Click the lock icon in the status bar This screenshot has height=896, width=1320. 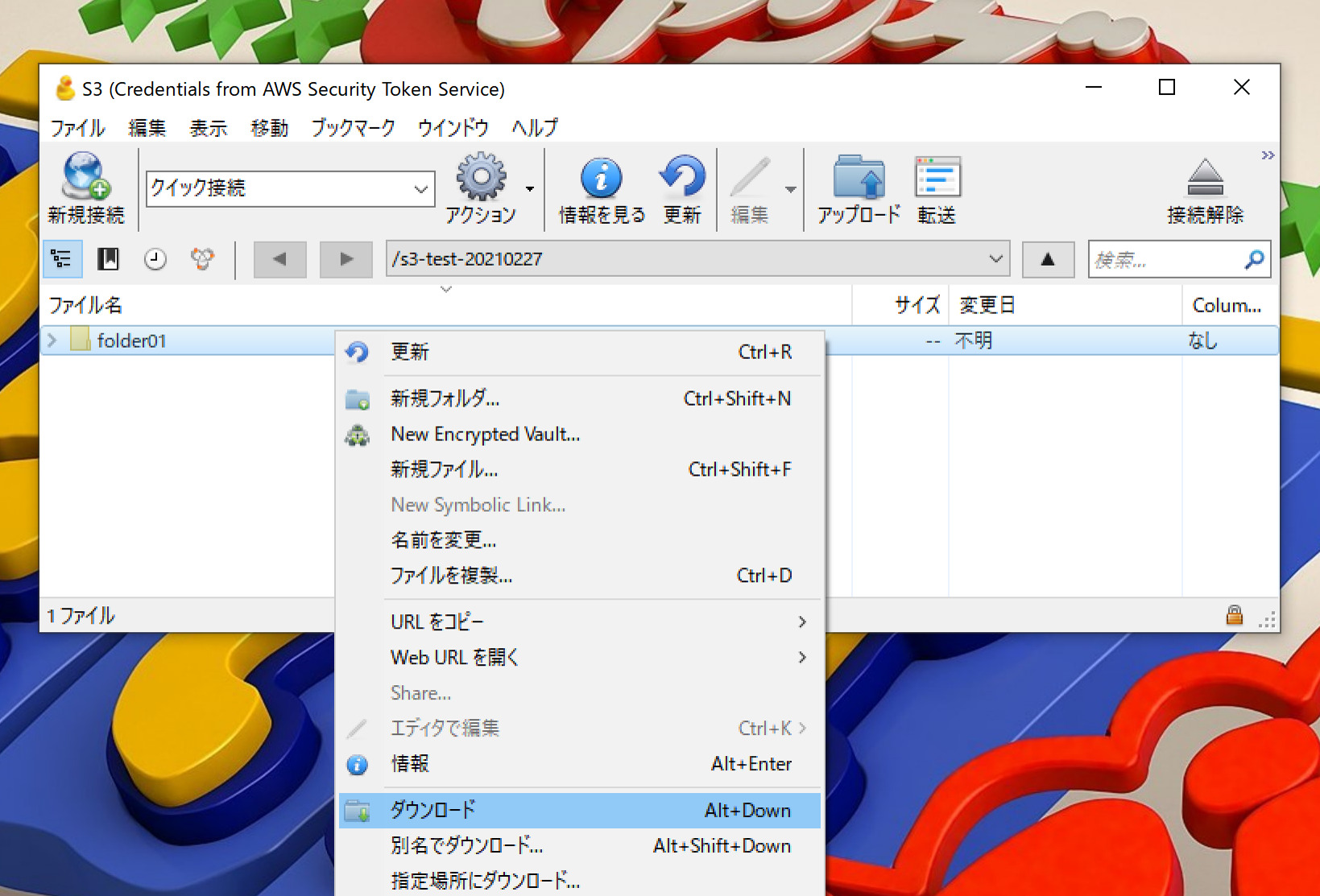coord(1234,616)
